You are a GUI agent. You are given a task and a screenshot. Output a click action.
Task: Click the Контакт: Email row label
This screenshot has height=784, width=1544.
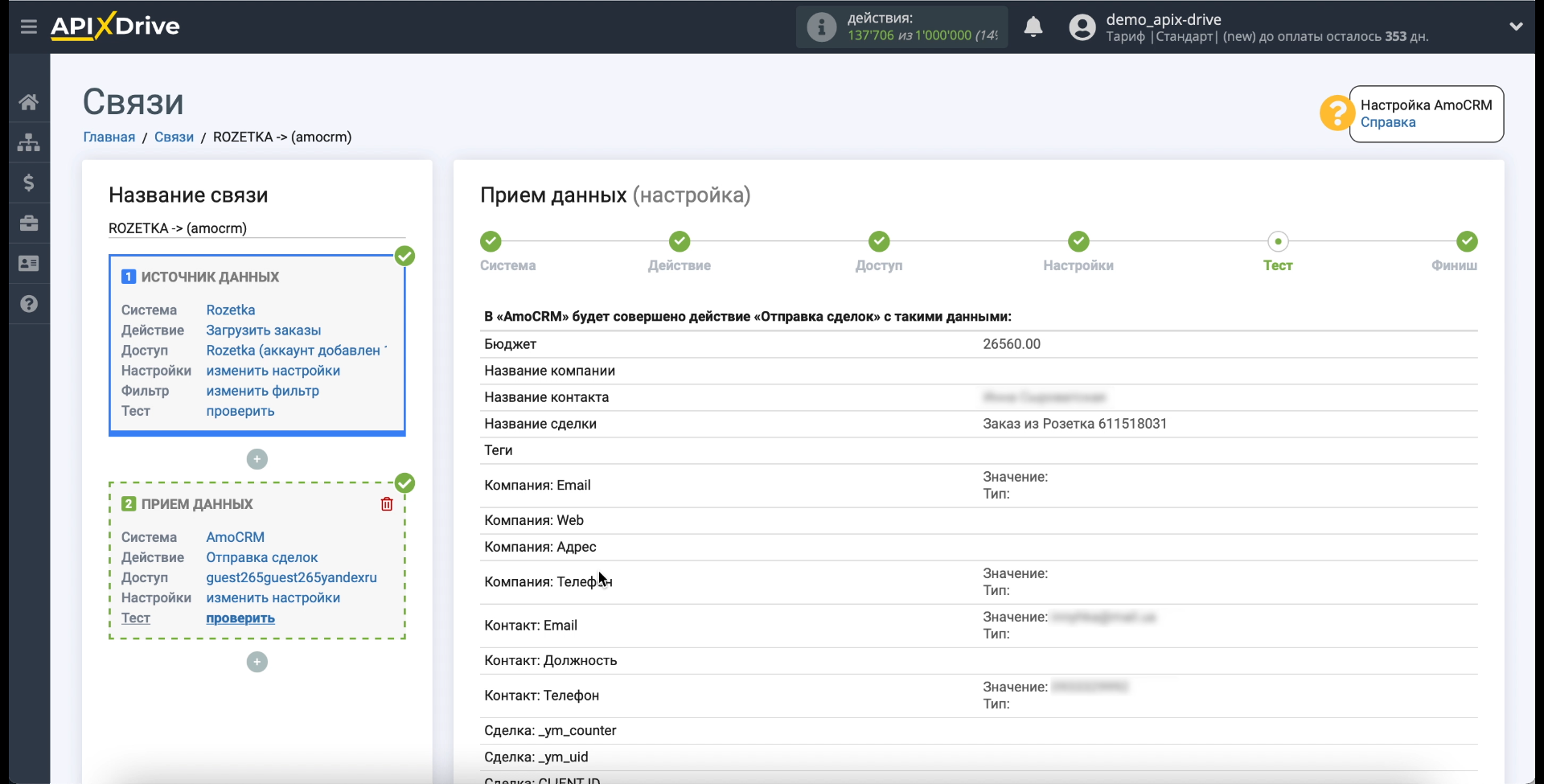tap(531, 626)
